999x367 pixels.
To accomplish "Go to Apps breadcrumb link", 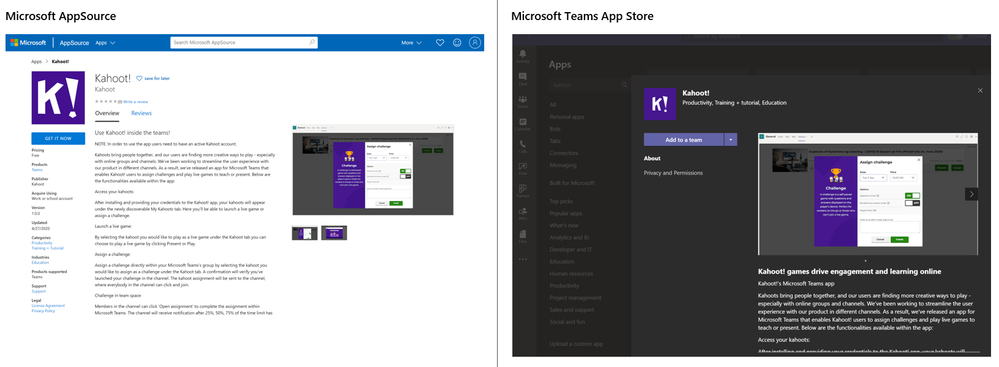I will [x=36, y=62].
